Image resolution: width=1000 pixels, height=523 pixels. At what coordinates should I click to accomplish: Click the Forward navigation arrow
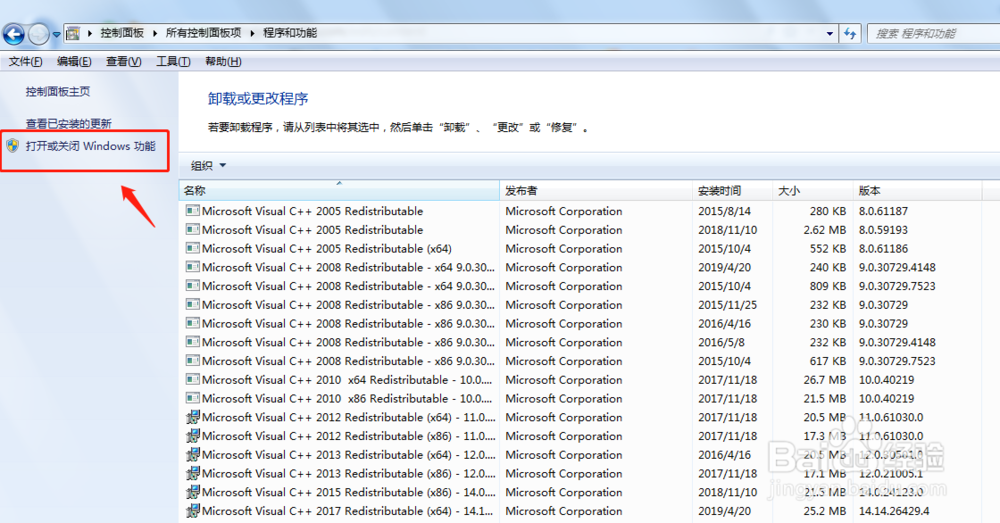coord(38,34)
